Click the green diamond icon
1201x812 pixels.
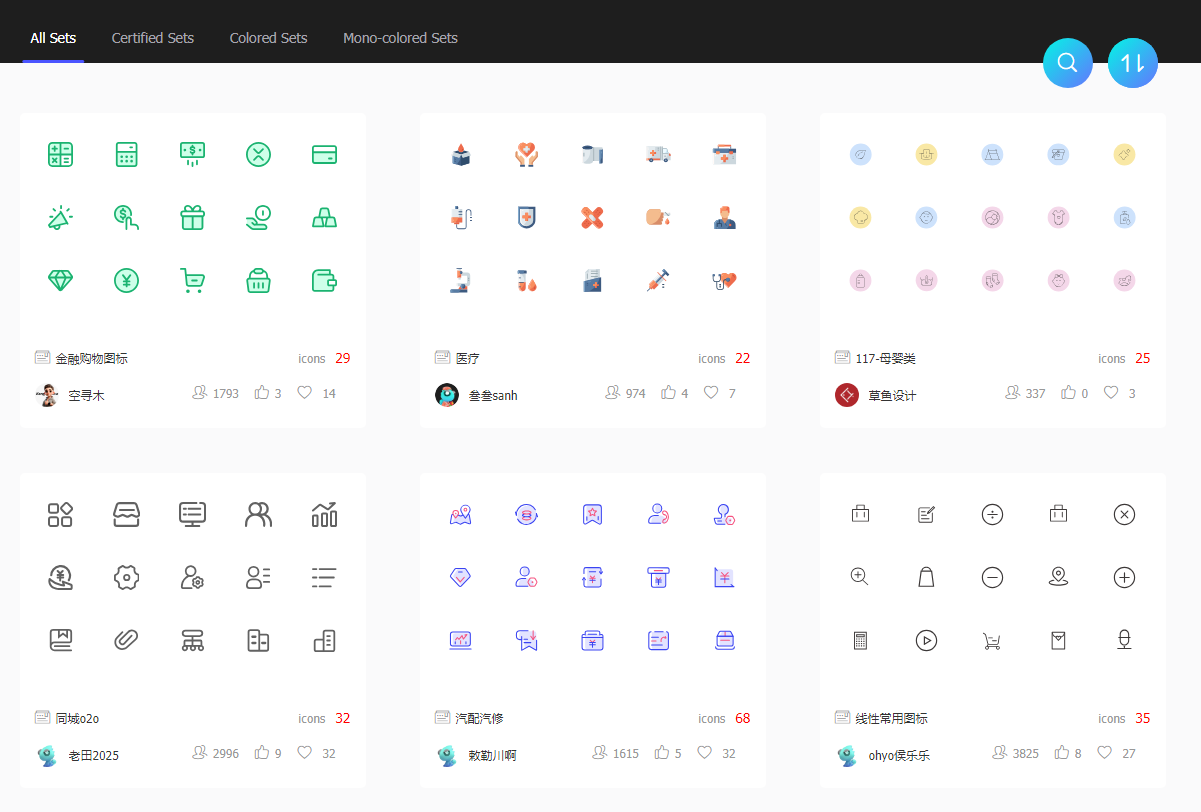61,281
